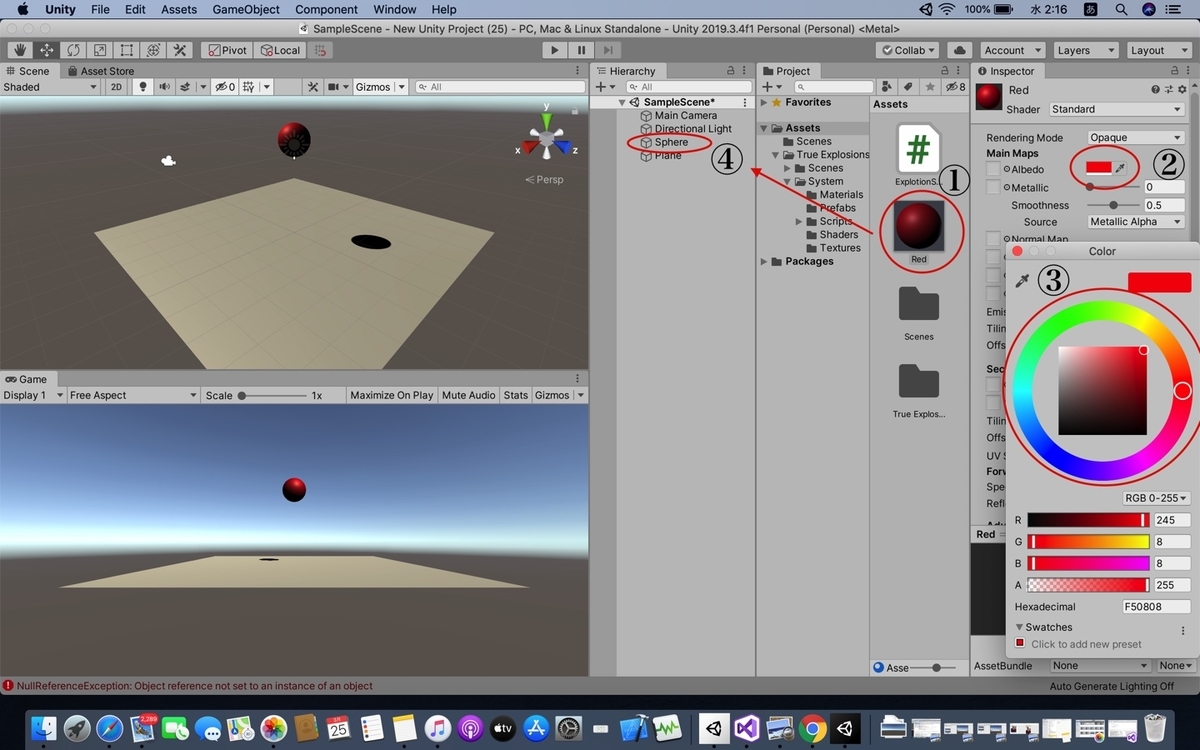
Task: Click the Hexadecimal F50808 field
Action: tap(1155, 606)
